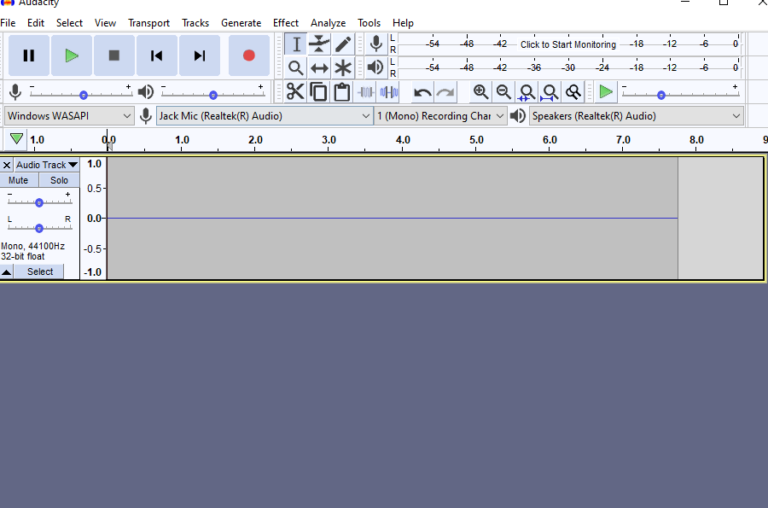768x508 pixels.
Task: Paste using the clipboard icon
Action: coord(342,92)
